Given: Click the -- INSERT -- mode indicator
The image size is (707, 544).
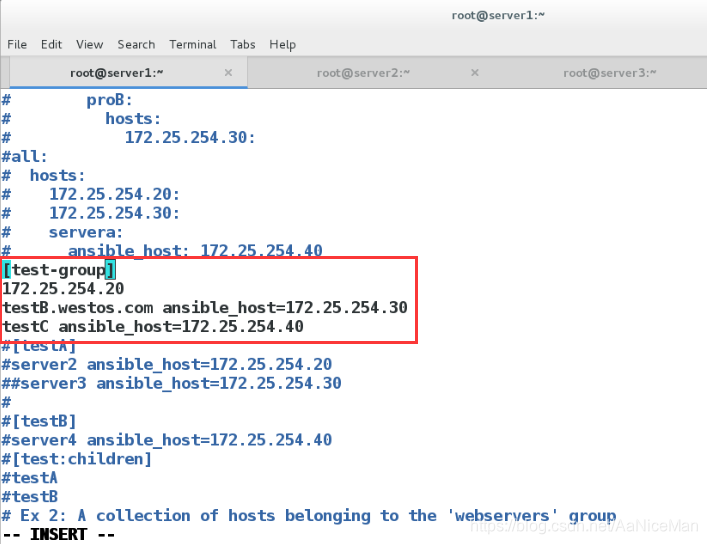Looking at the screenshot, I should (59, 535).
